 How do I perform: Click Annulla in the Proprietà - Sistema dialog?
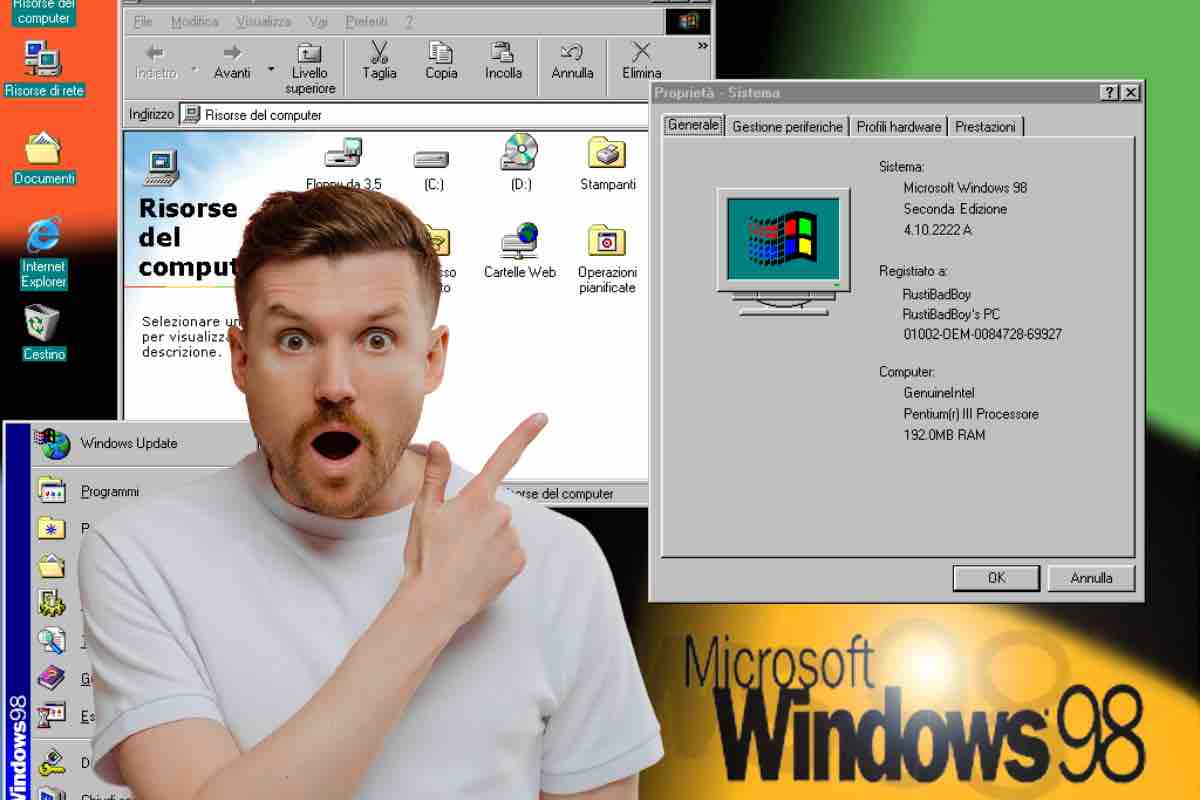(1091, 578)
